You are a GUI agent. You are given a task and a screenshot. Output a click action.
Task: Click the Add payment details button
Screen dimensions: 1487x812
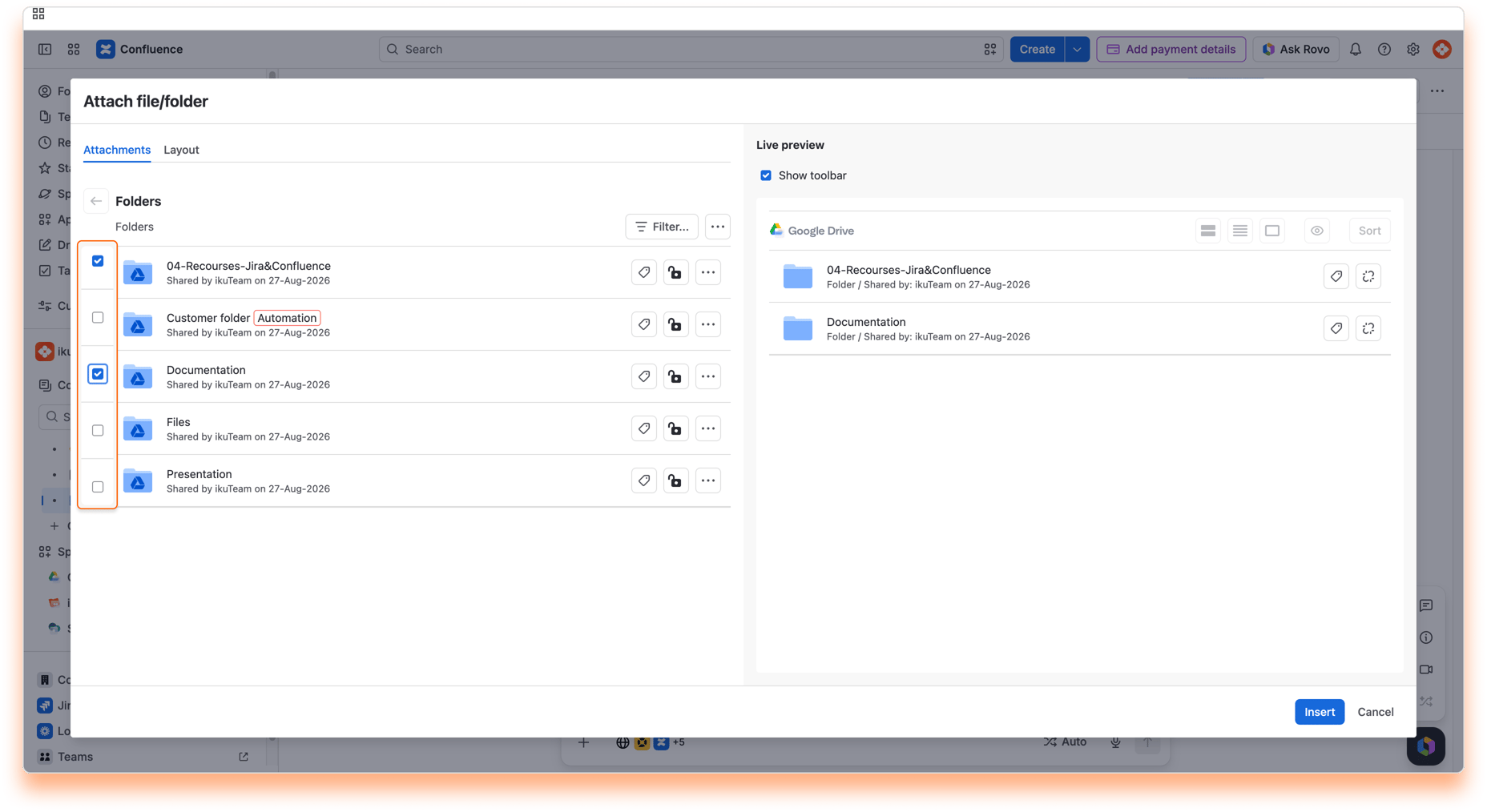click(1171, 49)
